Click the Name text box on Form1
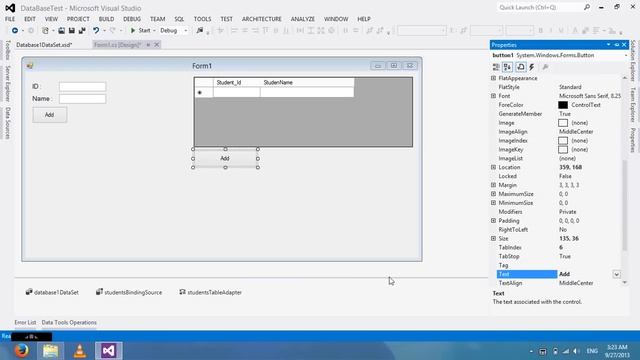 (x=82, y=99)
